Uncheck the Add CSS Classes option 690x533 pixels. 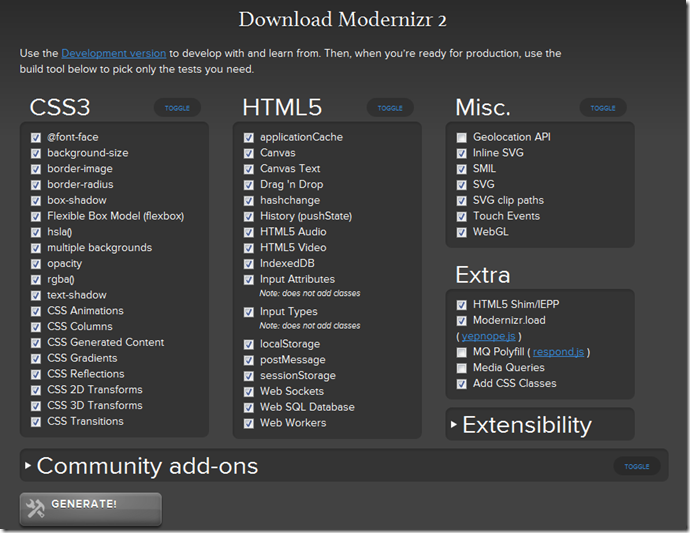[x=462, y=384]
